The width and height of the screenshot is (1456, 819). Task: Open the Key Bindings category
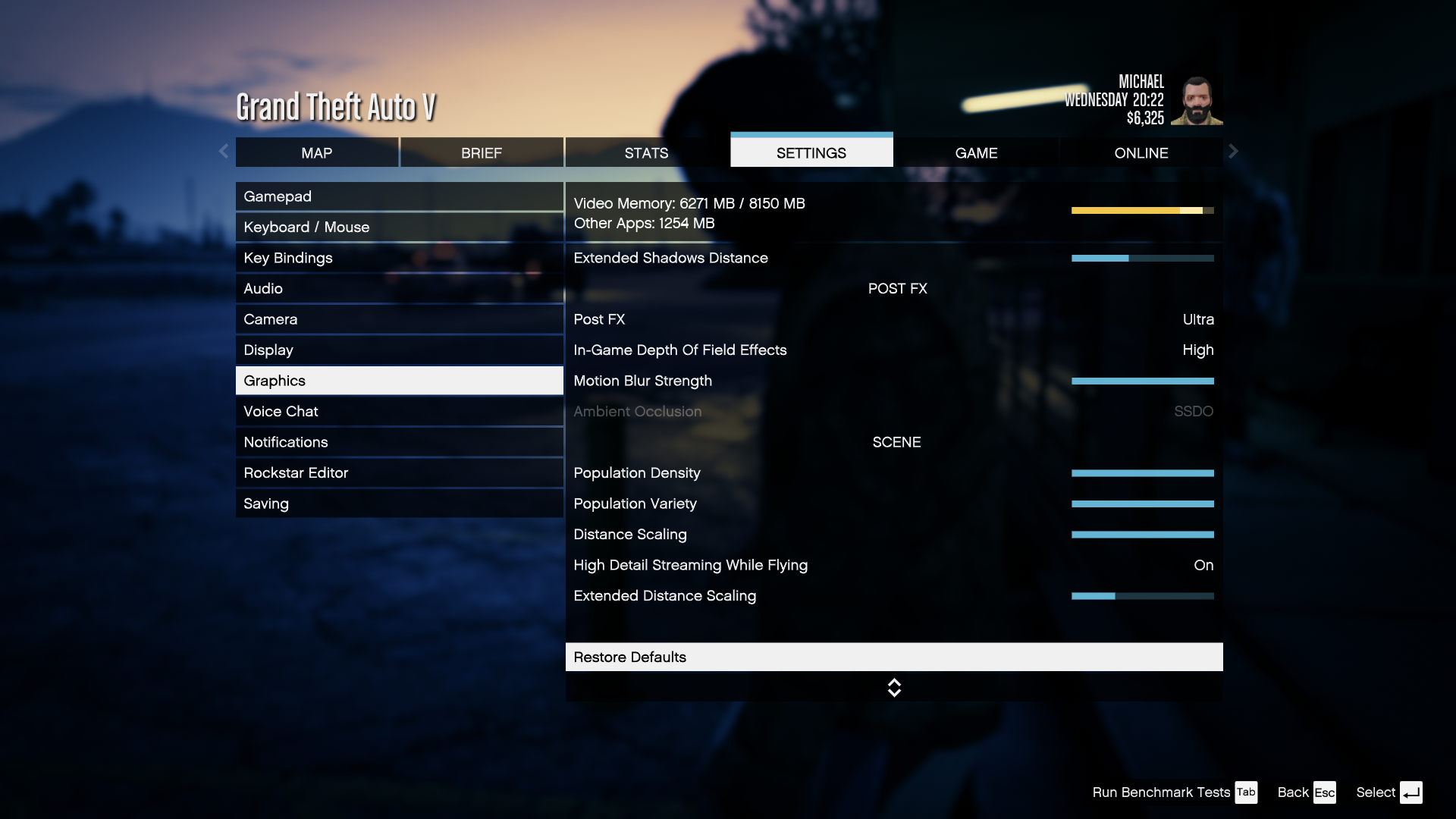pyautogui.click(x=400, y=258)
